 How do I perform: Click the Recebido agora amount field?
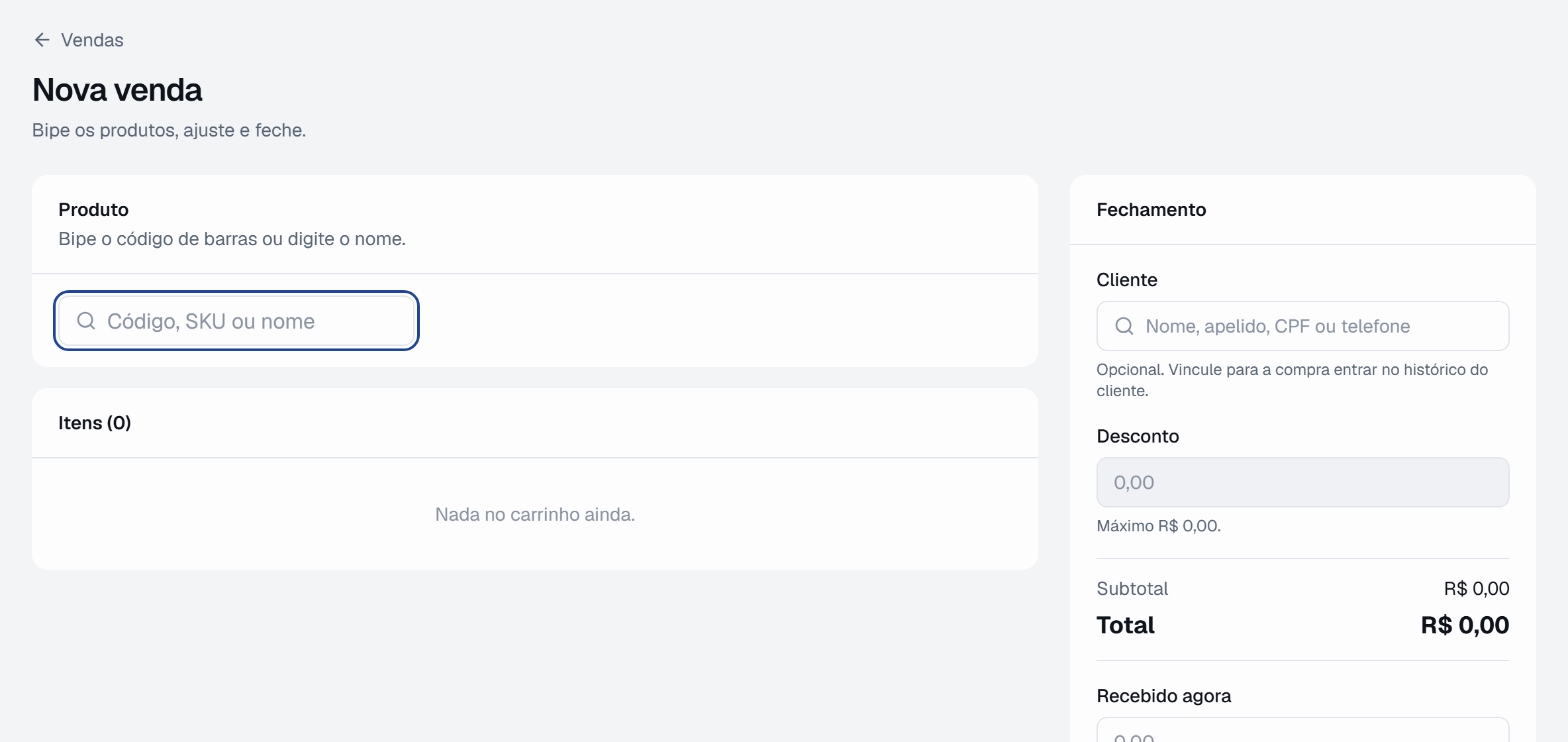coord(1302,730)
